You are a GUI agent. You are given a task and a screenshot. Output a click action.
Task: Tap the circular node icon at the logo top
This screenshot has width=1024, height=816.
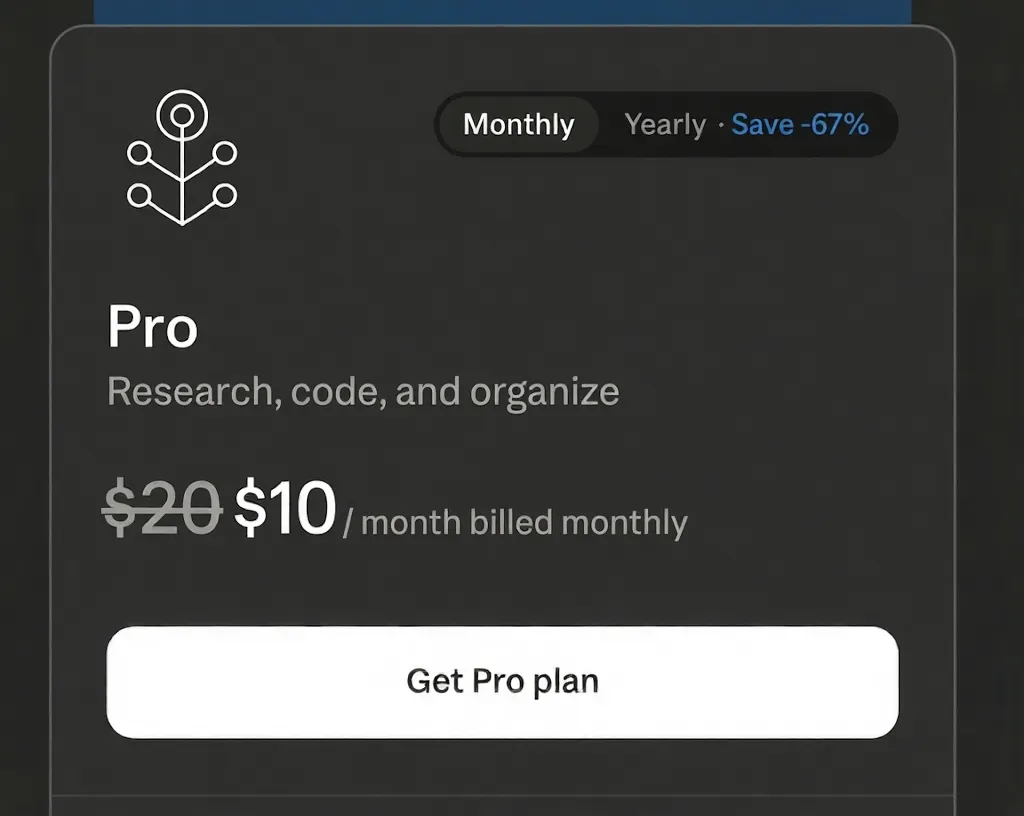(x=183, y=113)
